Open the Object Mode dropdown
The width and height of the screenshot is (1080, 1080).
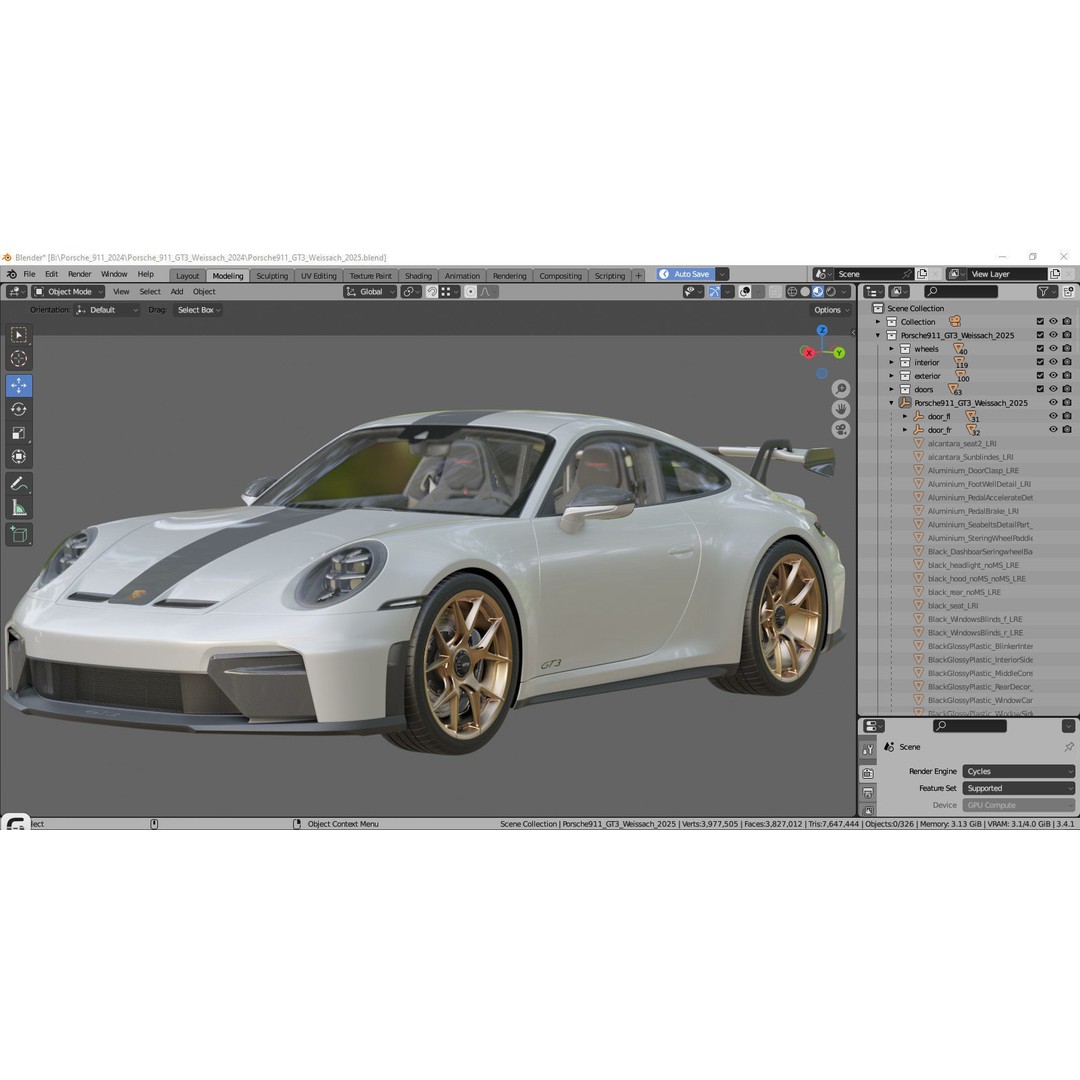68,292
